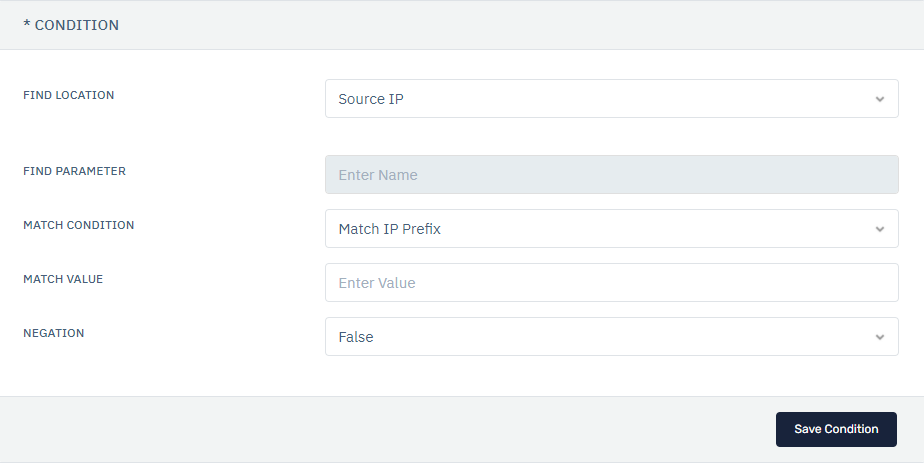924x464 pixels.
Task: Click the 'Enter Name' placeholder text
Action: 378,175
